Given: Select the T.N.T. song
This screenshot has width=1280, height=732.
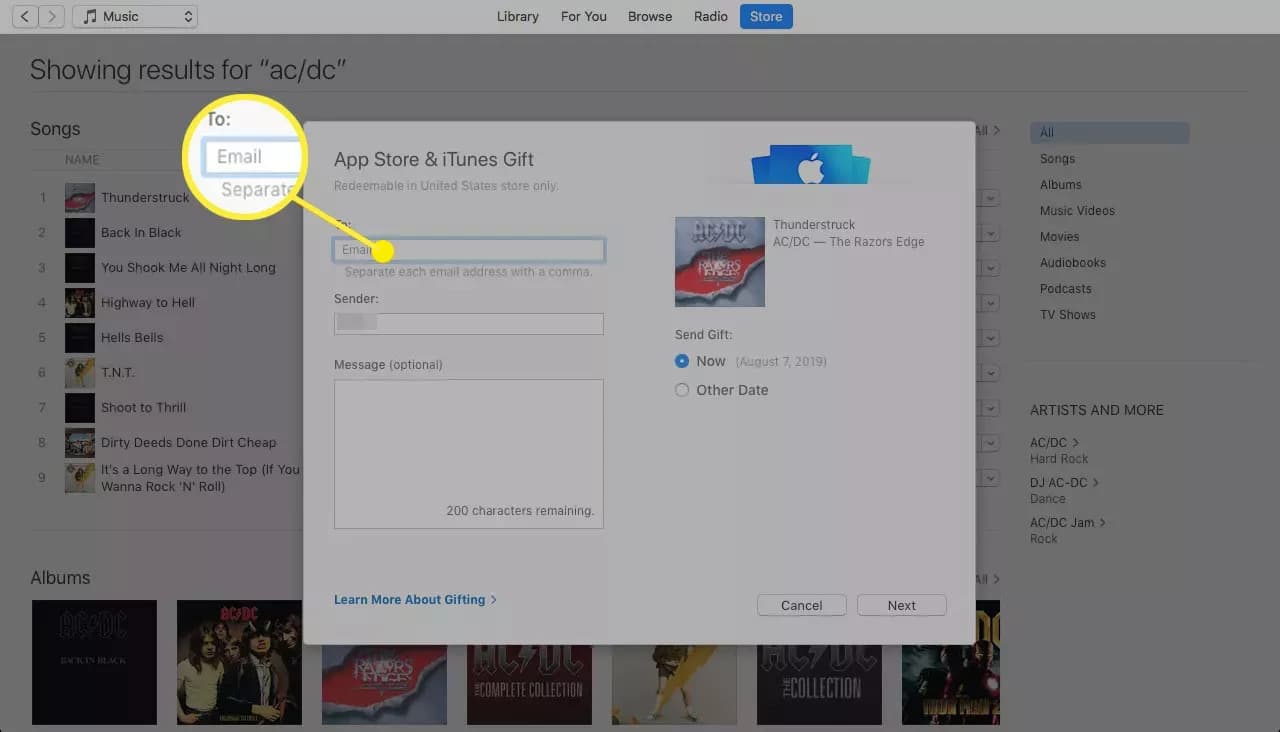Looking at the screenshot, I should pos(118,372).
